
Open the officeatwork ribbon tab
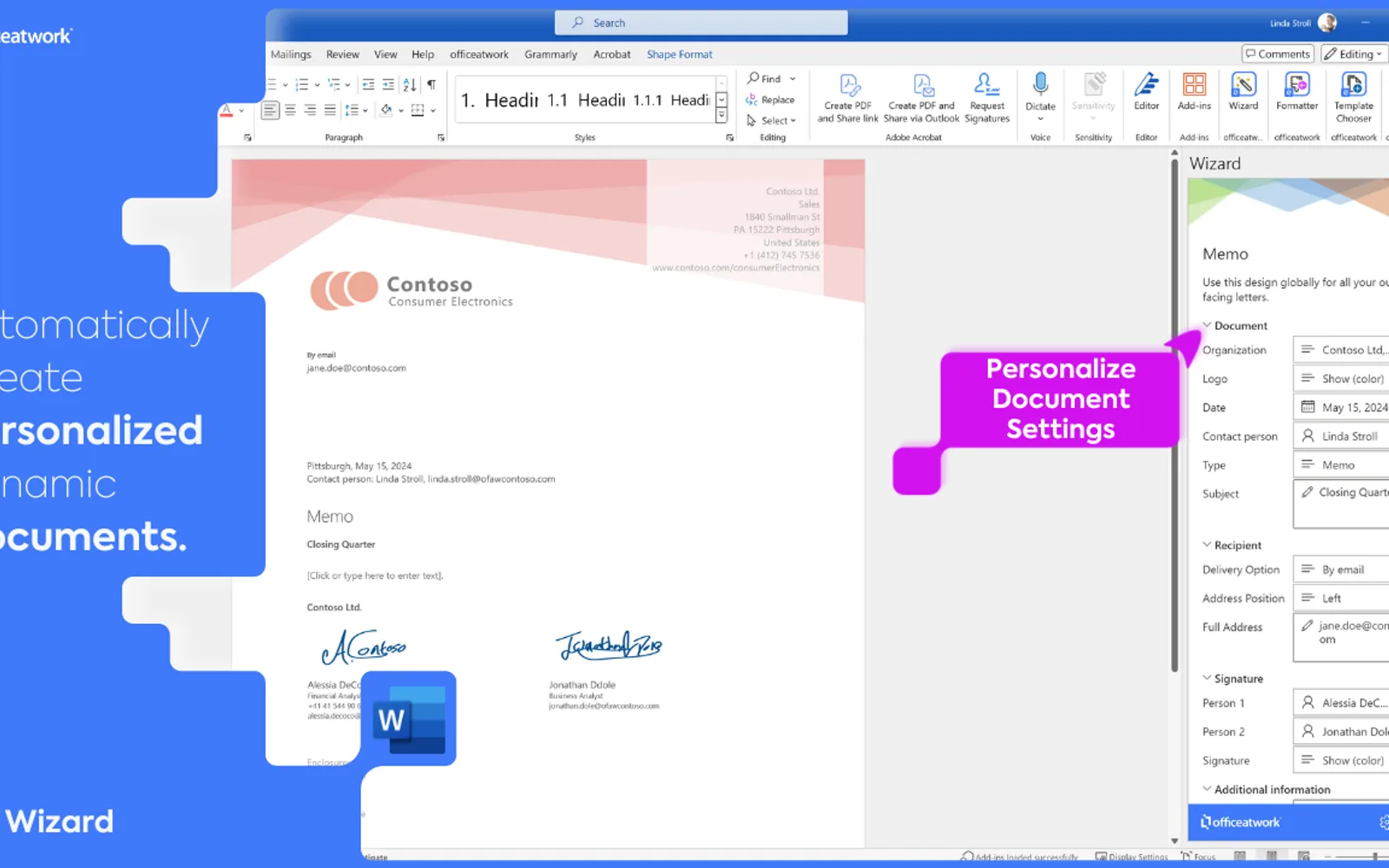pyautogui.click(x=479, y=54)
